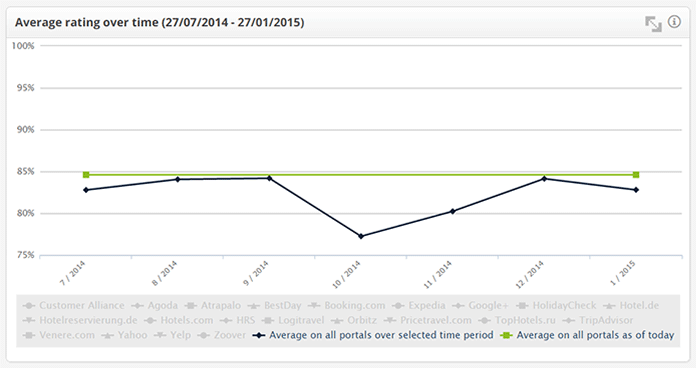Toggle Expedia series in legend
Screen dimensions: 696x368
[419, 305]
